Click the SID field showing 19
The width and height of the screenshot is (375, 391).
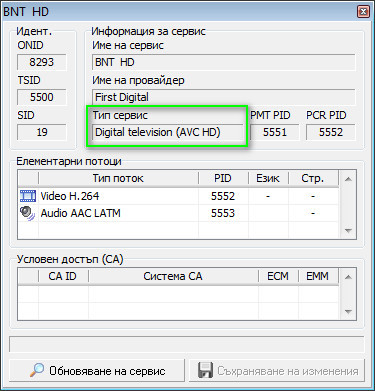[x=42, y=132]
